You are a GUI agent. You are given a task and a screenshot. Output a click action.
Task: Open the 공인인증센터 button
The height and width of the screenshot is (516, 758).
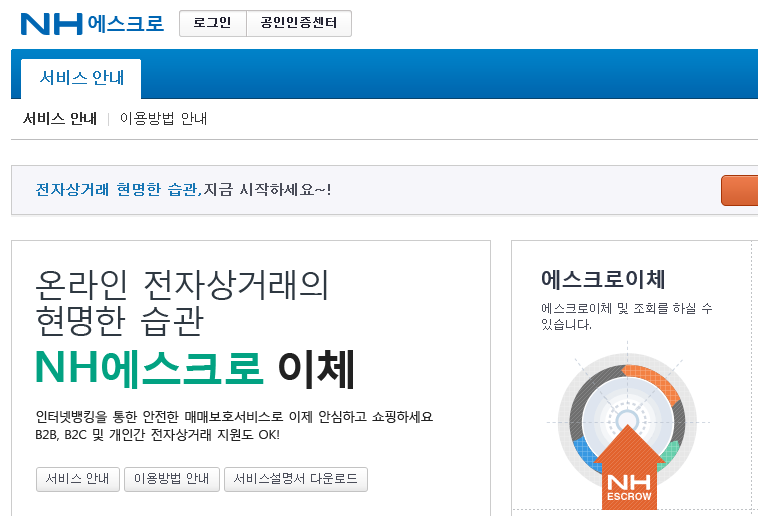tap(299, 23)
